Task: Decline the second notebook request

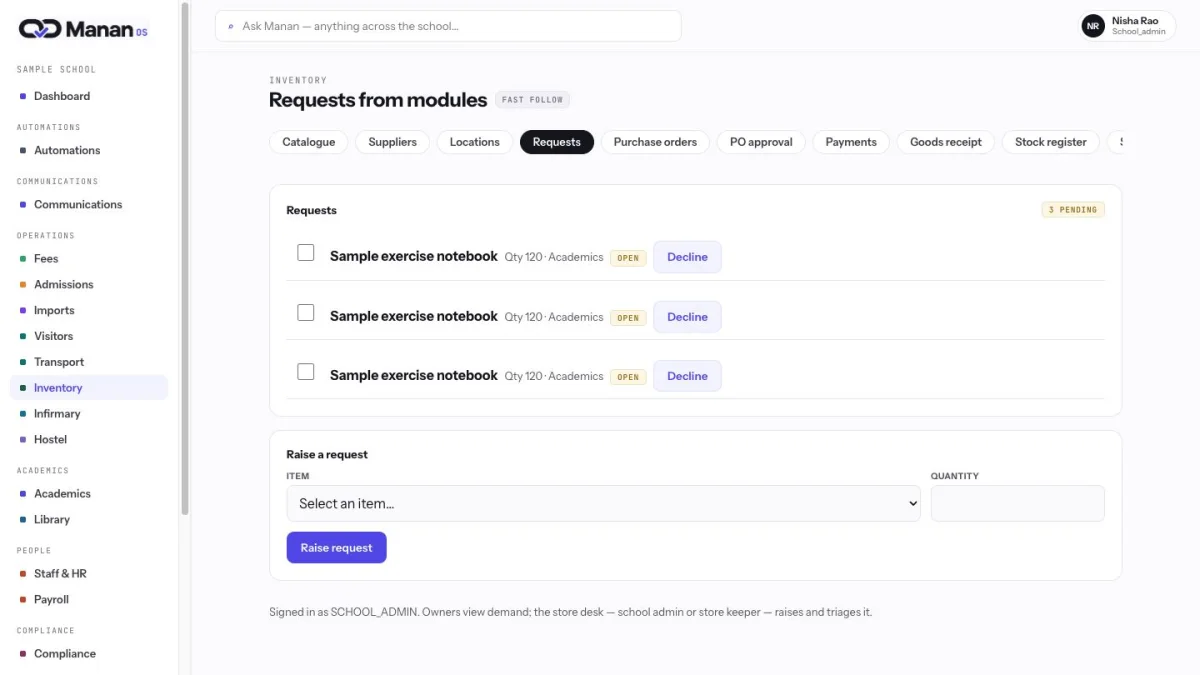Action: [687, 317]
